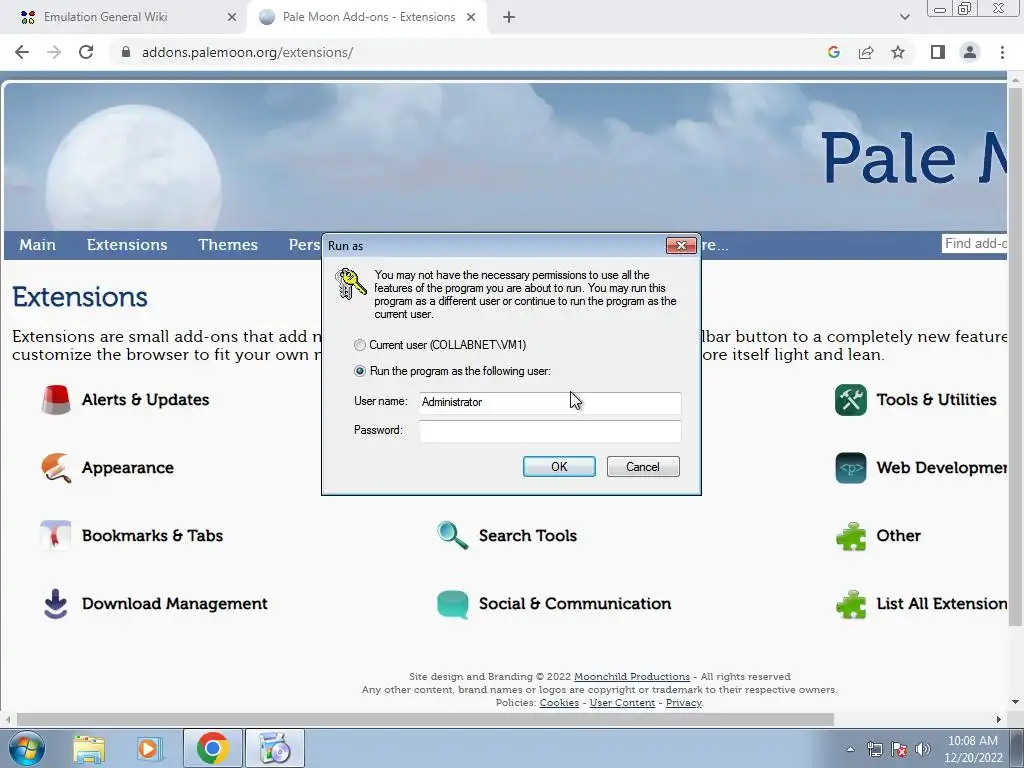This screenshot has width=1024, height=768.
Task: Open the Themes navigation item
Action: pos(228,245)
